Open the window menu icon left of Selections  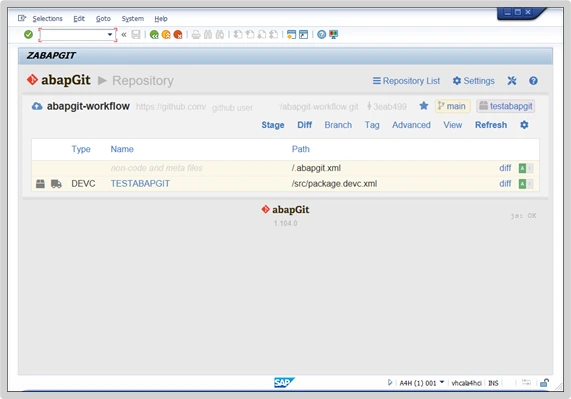coord(22,18)
